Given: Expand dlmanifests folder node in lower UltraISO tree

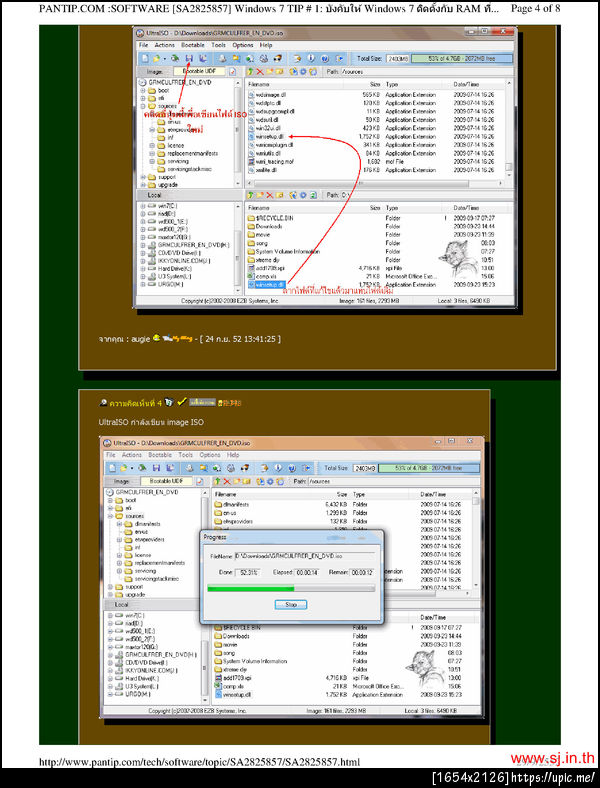Looking at the screenshot, I should click(x=119, y=524).
